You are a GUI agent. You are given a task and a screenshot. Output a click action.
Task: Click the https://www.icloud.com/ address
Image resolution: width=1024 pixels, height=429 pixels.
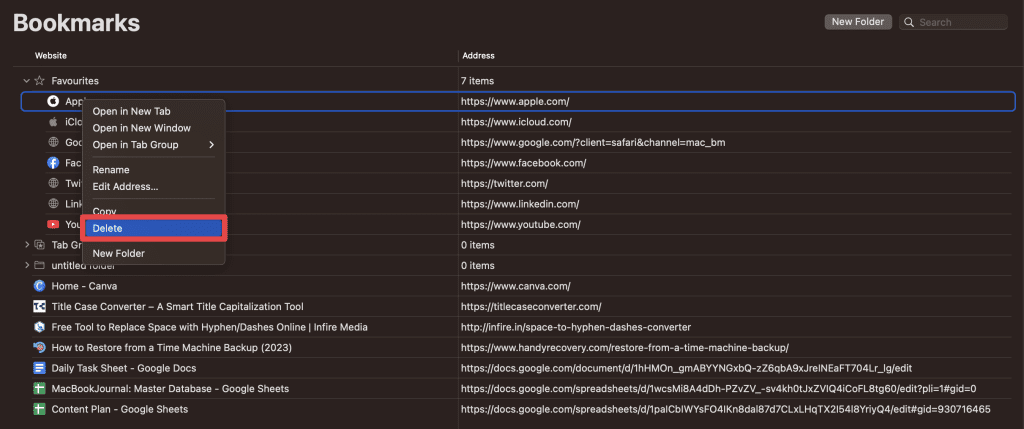[x=517, y=121]
